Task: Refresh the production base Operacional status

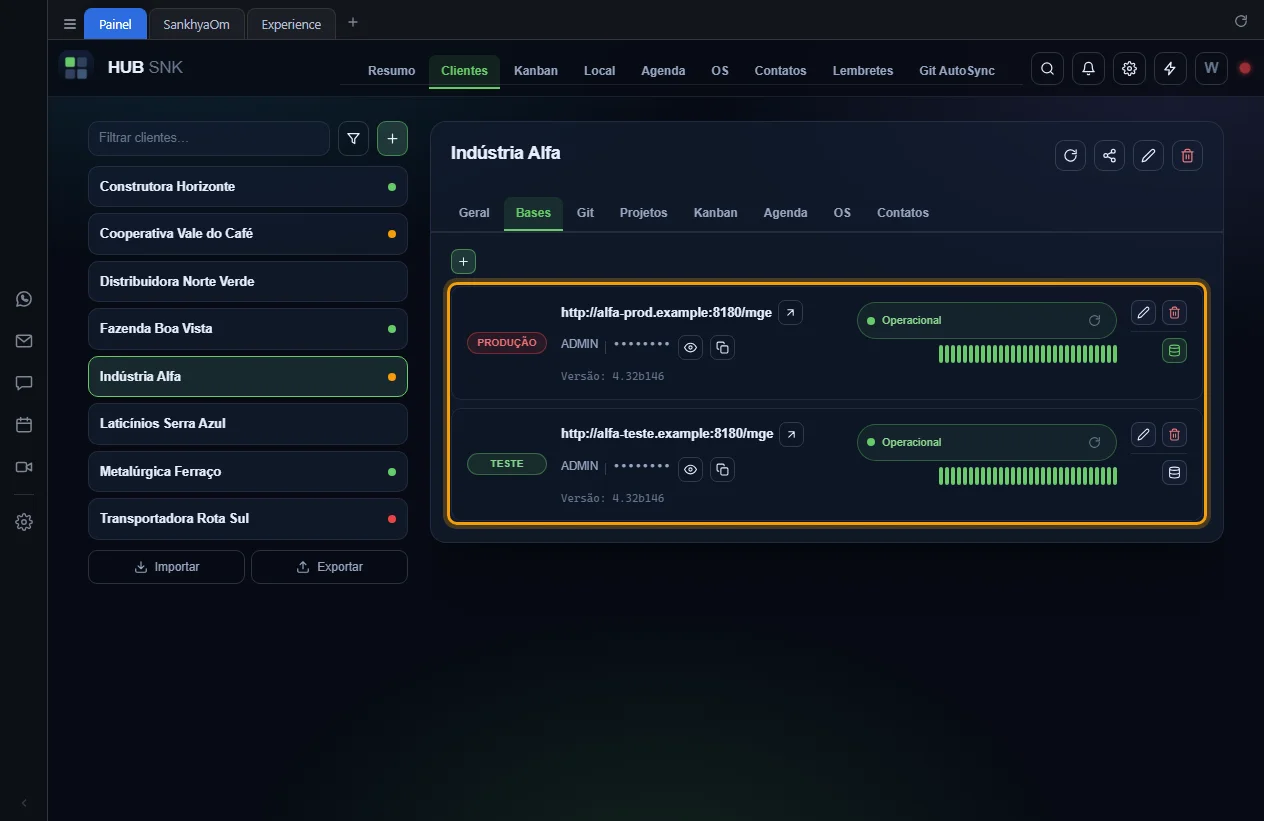Action: pyautogui.click(x=1094, y=321)
